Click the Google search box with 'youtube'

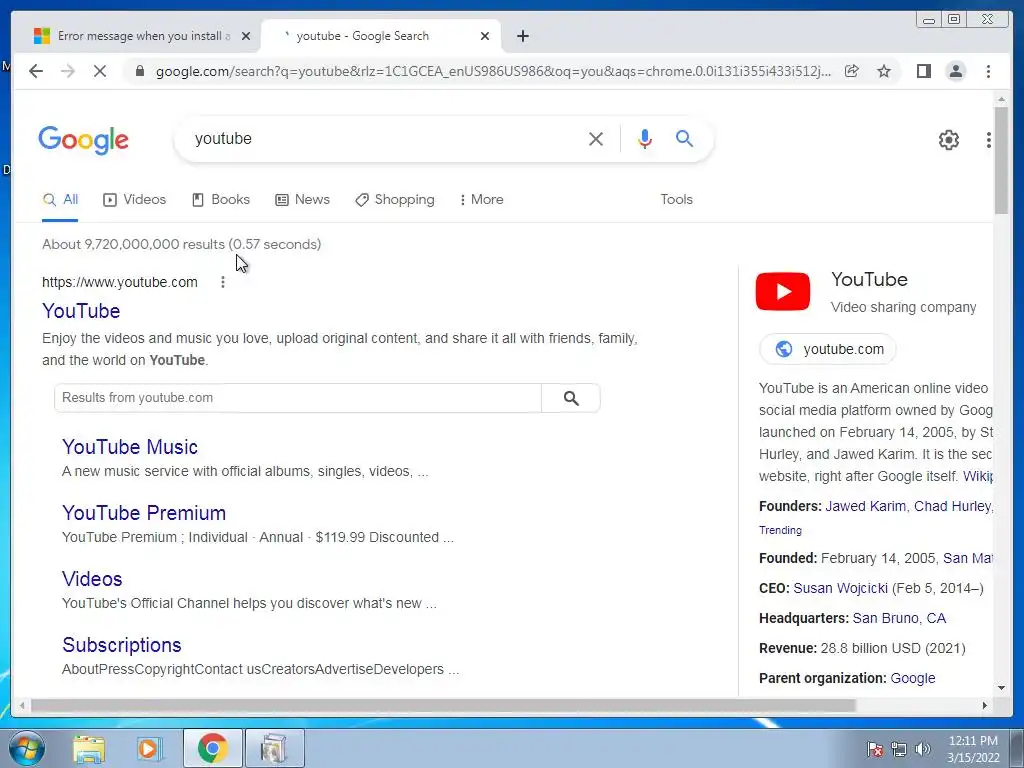click(x=385, y=138)
